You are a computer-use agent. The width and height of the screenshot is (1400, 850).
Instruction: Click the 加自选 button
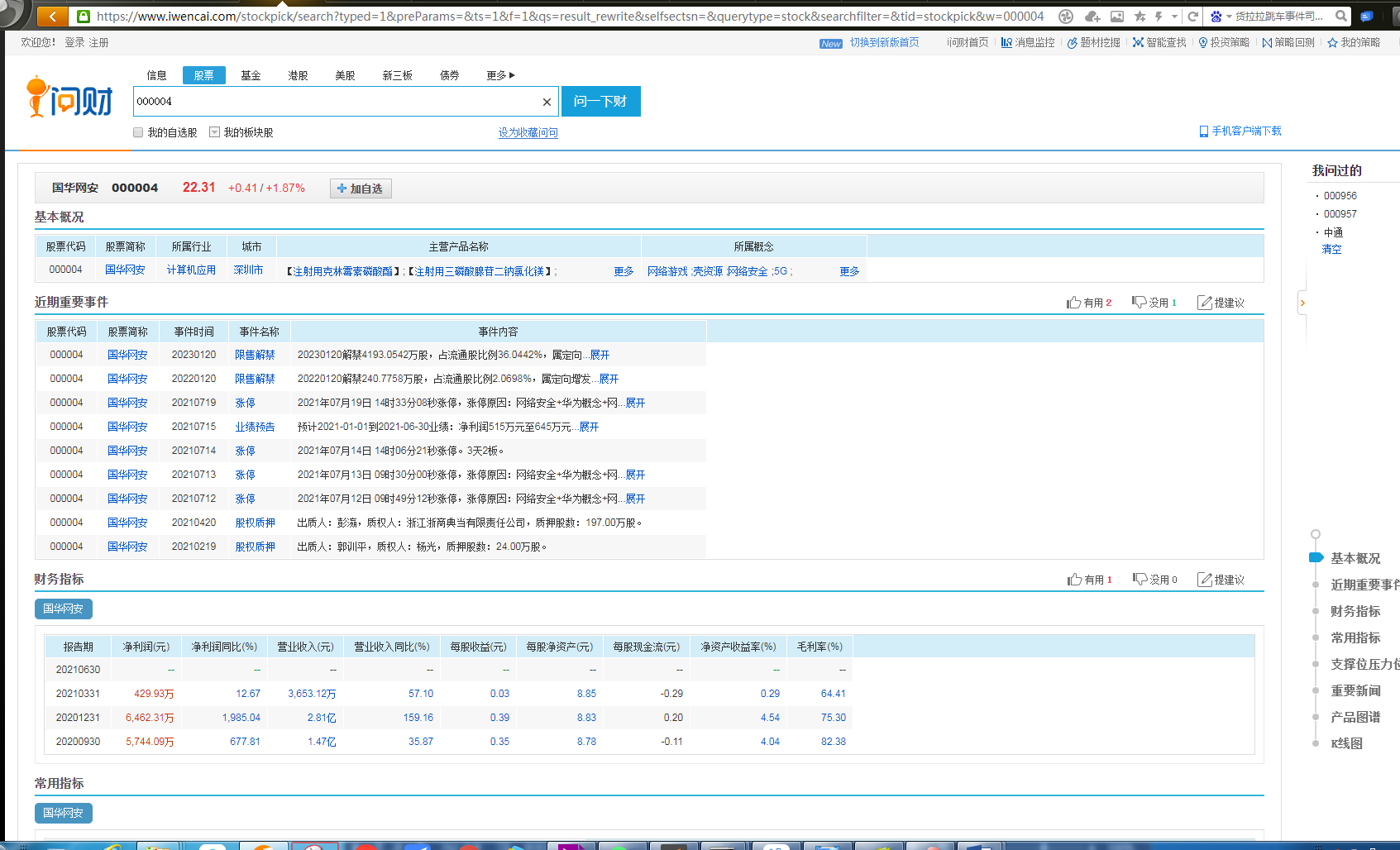(361, 189)
